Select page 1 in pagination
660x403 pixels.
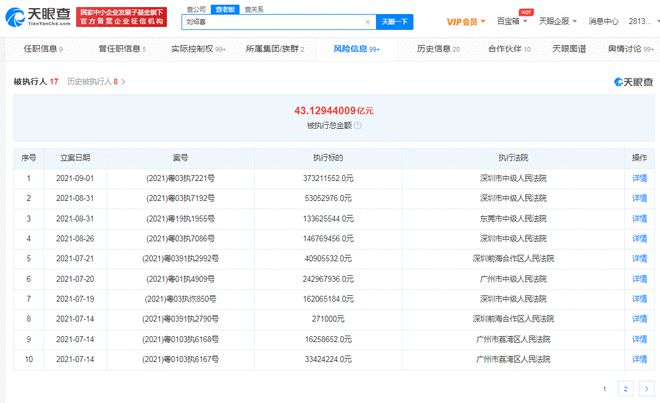pos(604,389)
